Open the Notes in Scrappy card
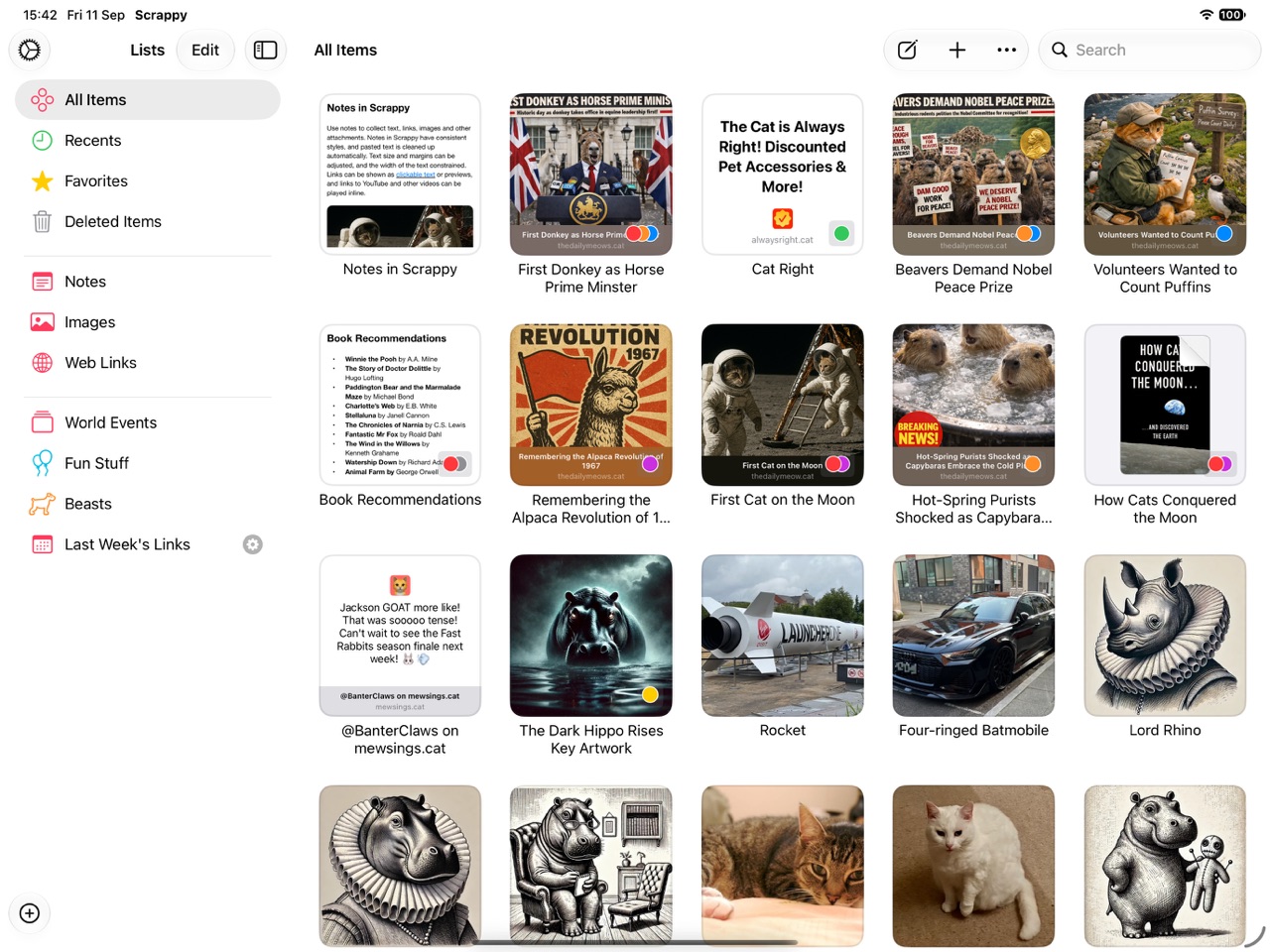 coord(400,175)
